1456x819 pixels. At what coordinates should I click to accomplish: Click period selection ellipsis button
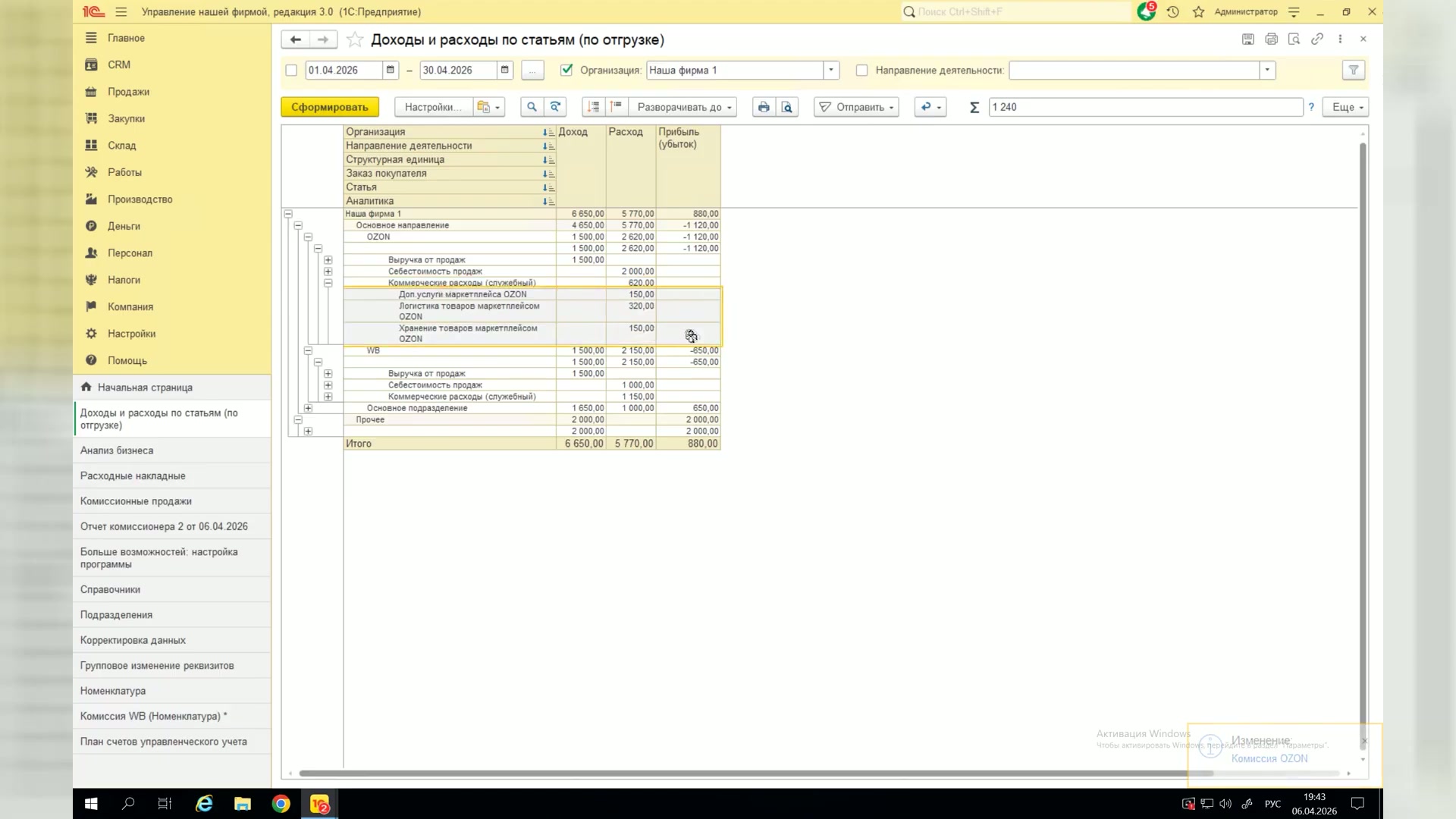point(532,70)
